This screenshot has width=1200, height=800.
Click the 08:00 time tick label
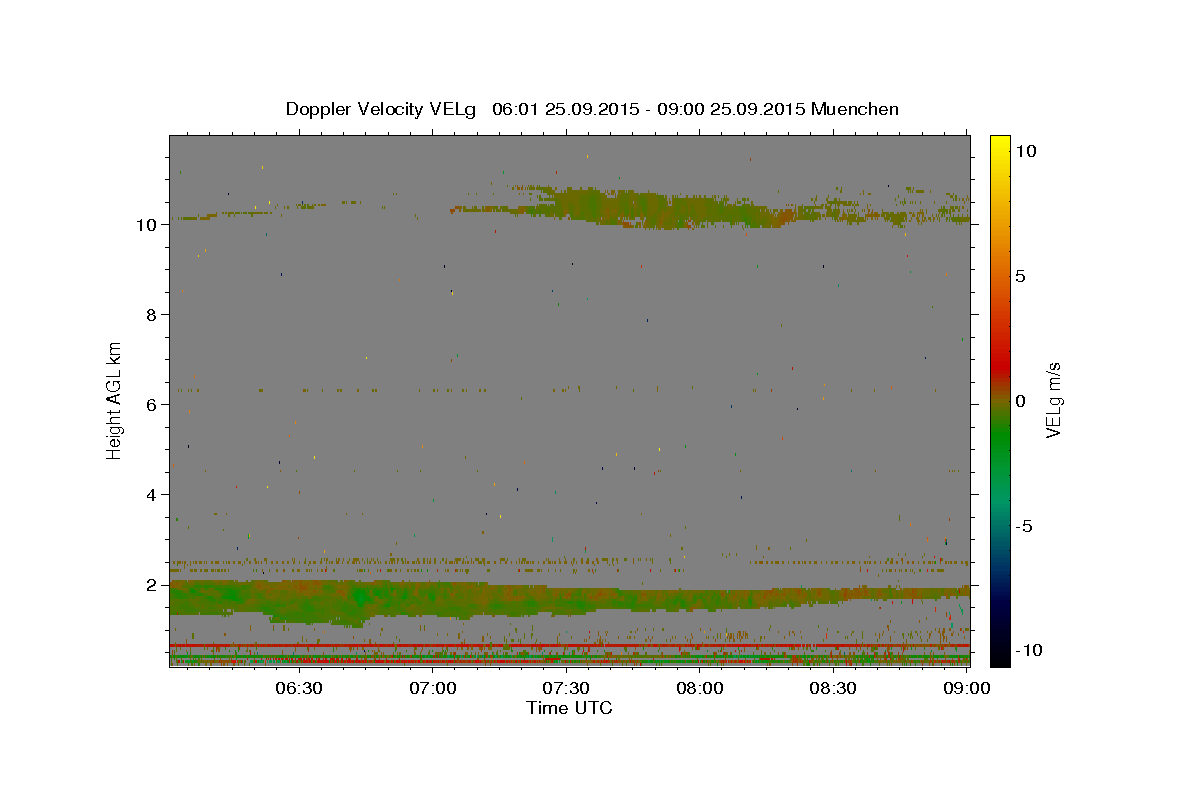pos(700,688)
